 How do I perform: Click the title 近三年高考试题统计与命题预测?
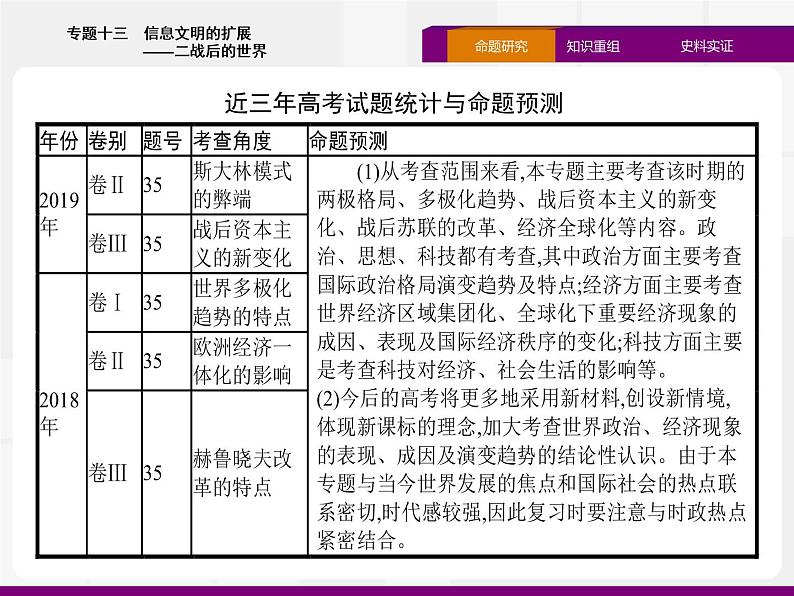[394, 103]
